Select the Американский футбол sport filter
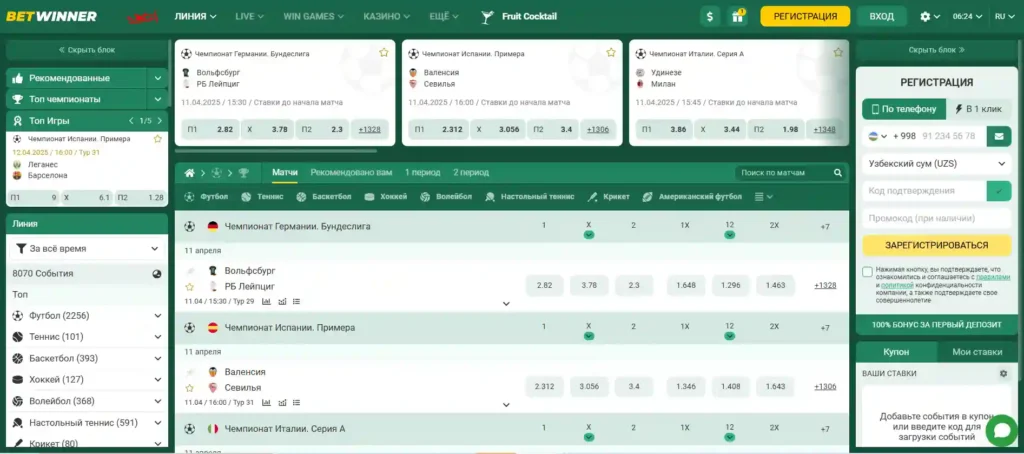The height and width of the screenshot is (454, 1024). click(692, 197)
